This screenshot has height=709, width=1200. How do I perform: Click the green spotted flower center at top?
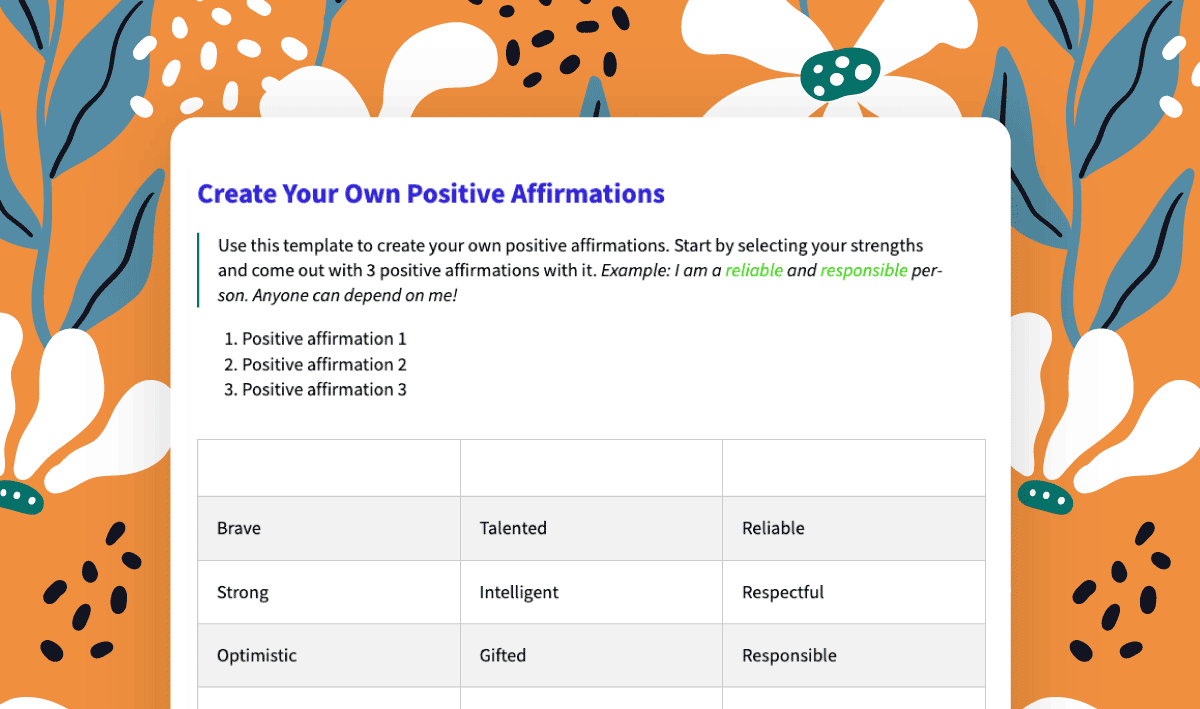[840, 73]
